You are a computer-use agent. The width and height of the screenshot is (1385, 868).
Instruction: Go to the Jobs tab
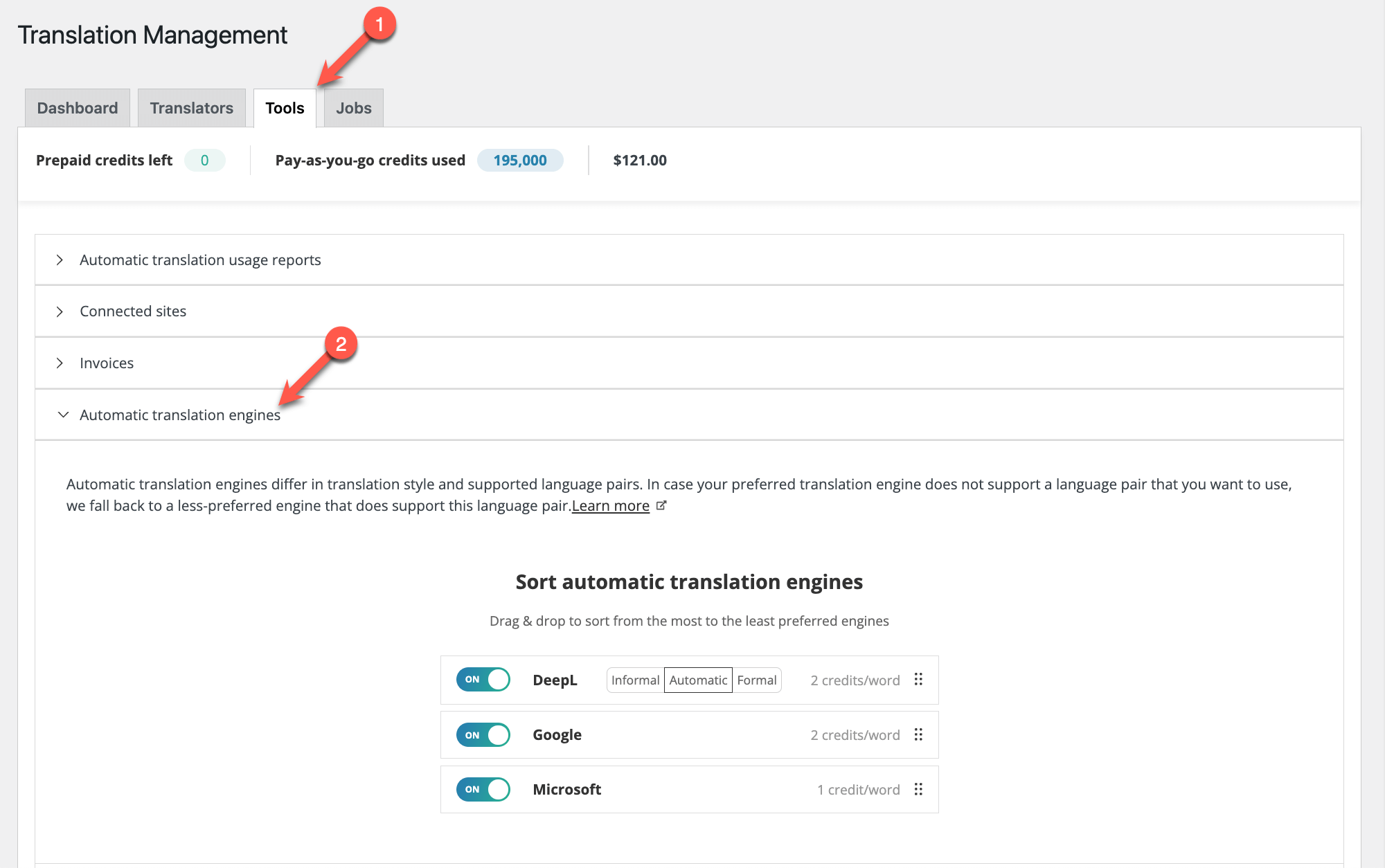tap(354, 108)
